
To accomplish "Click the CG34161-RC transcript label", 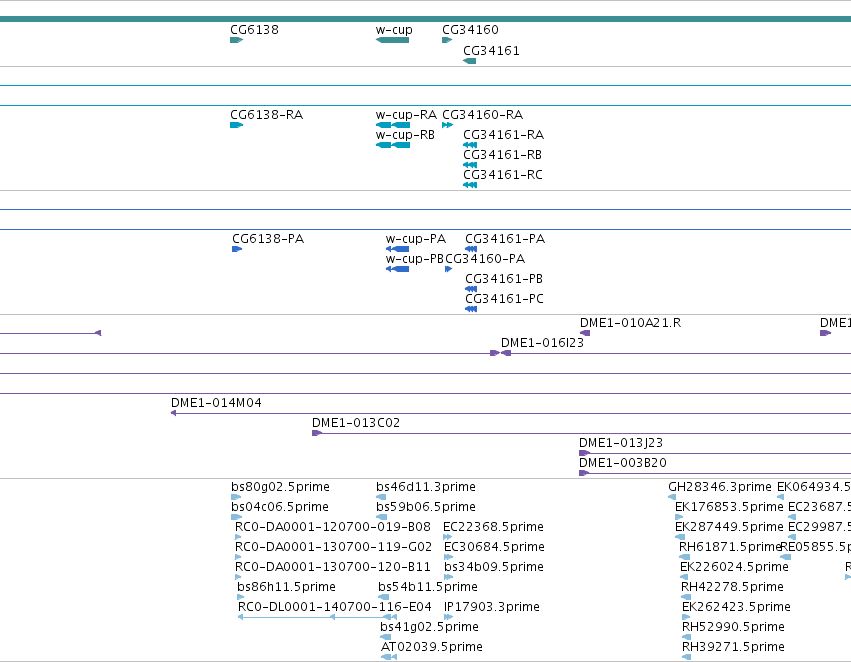I will coord(503,175).
